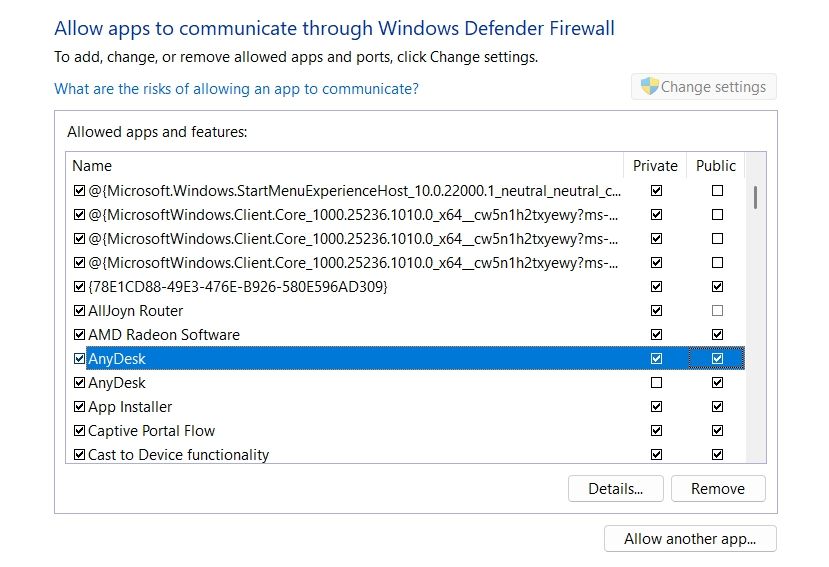The image size is (829, 567).
Task: Click the Change settings shield button
Action: [x=703, y=87]
